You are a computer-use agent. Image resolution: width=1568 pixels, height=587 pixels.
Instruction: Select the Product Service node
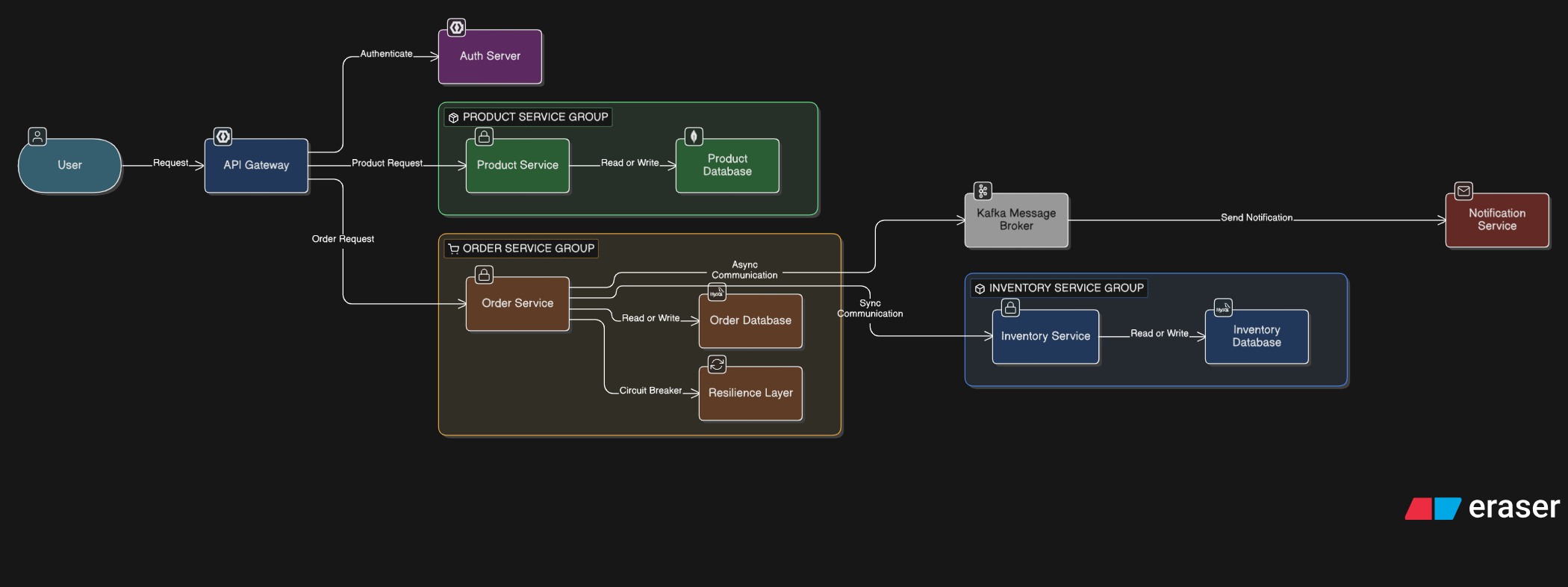pyautogui.click(x=517, y=166)
